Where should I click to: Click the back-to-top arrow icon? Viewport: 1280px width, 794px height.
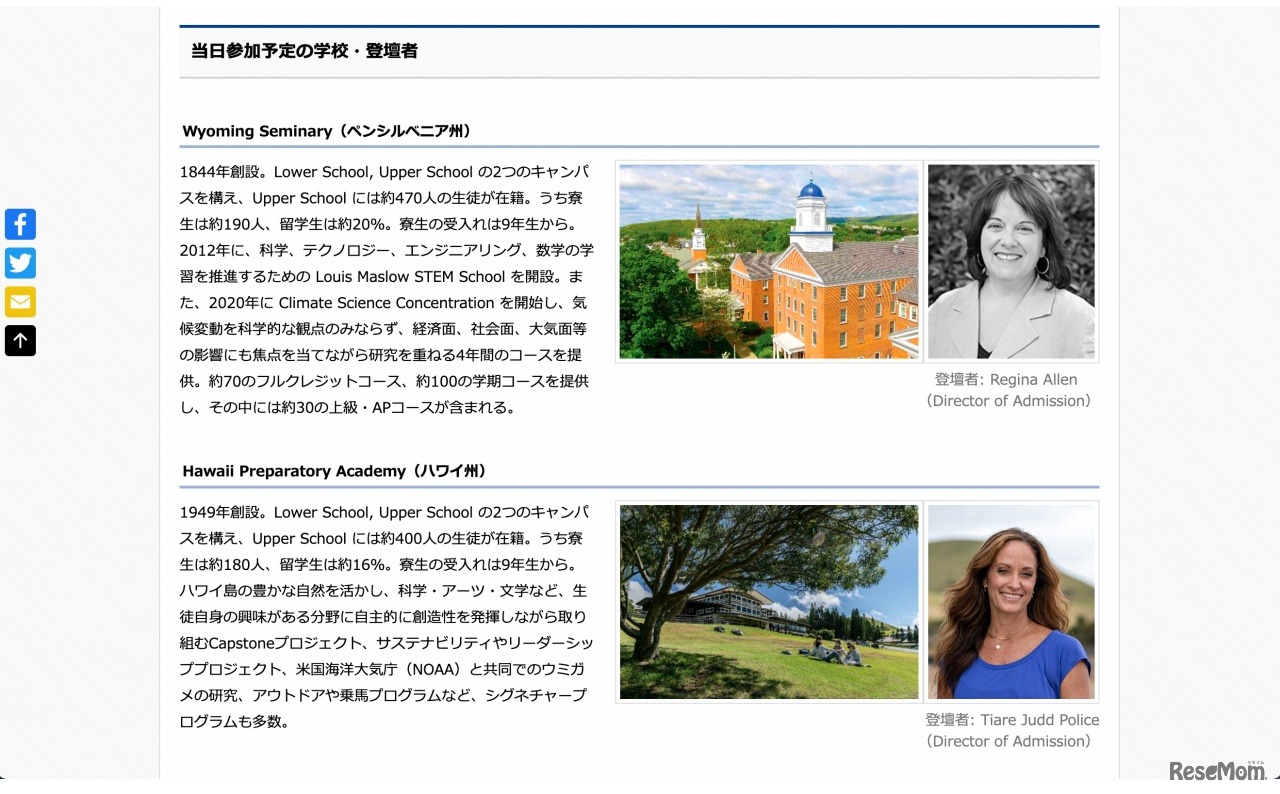click(x=20, y=341)
